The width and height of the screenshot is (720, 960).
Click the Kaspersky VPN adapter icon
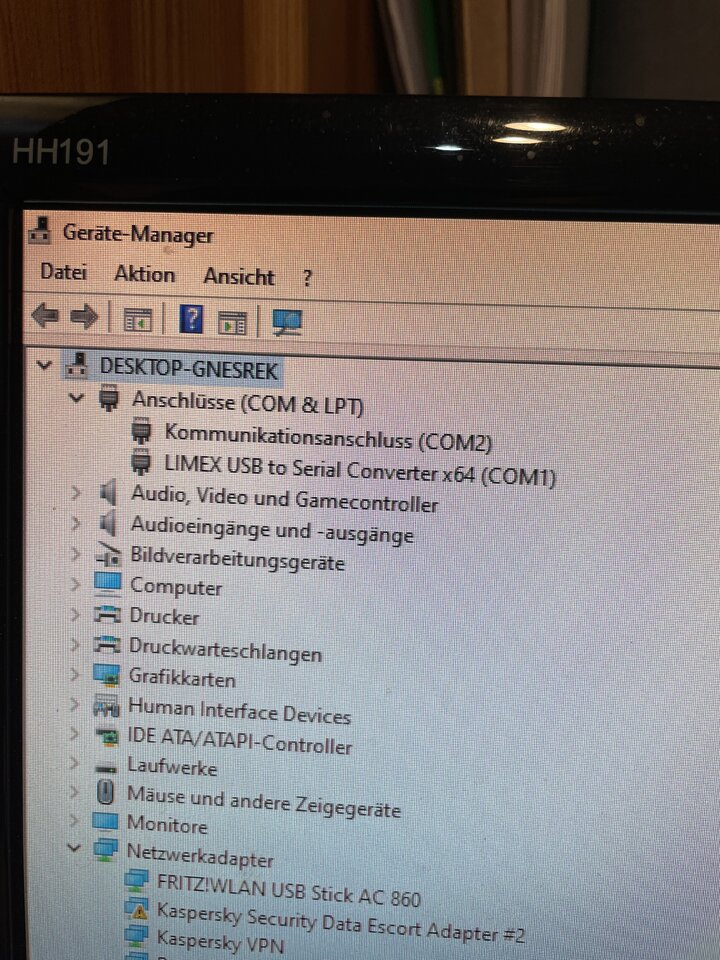tap(136, 936)
